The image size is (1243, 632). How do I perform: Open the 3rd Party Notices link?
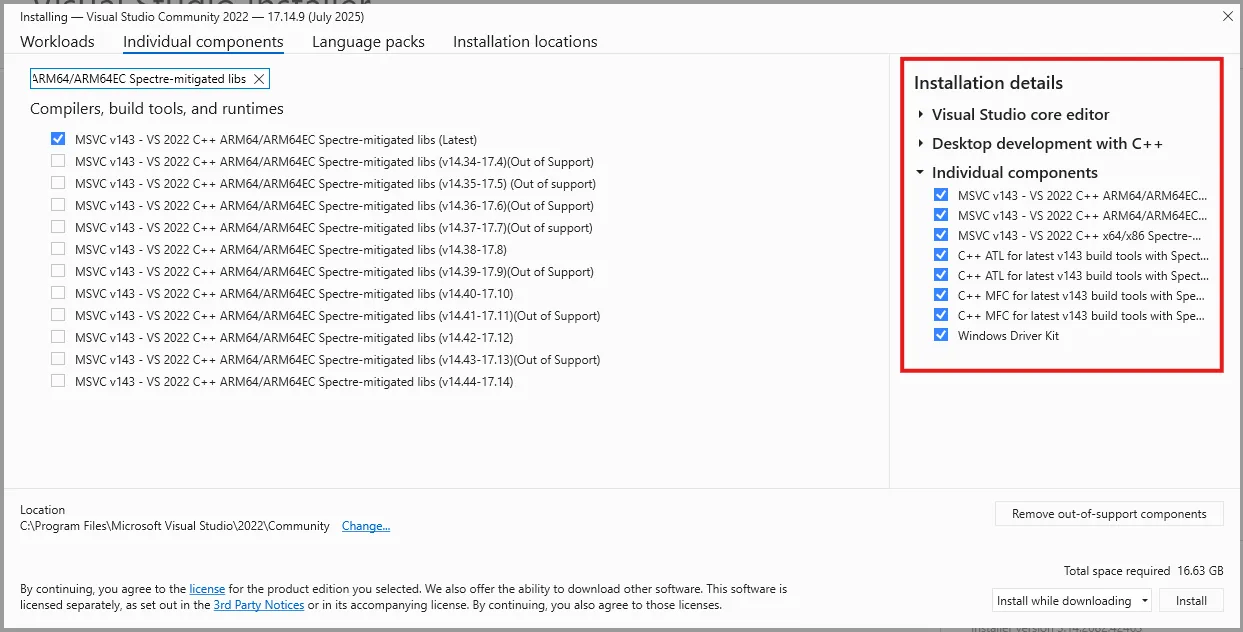(258, 605)
